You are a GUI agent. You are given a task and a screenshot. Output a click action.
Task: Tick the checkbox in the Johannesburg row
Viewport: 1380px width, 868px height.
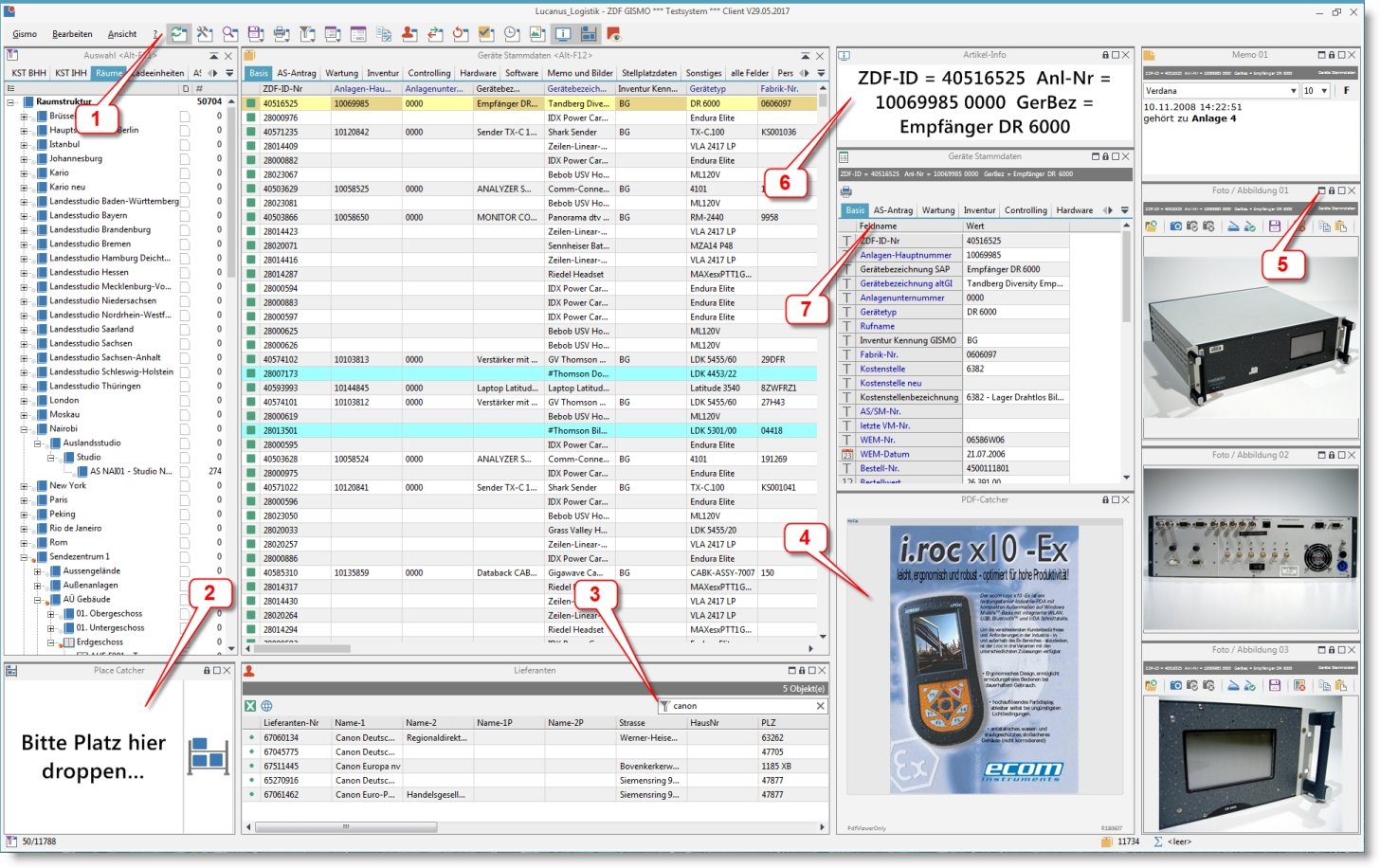click(x=185, y=159)
